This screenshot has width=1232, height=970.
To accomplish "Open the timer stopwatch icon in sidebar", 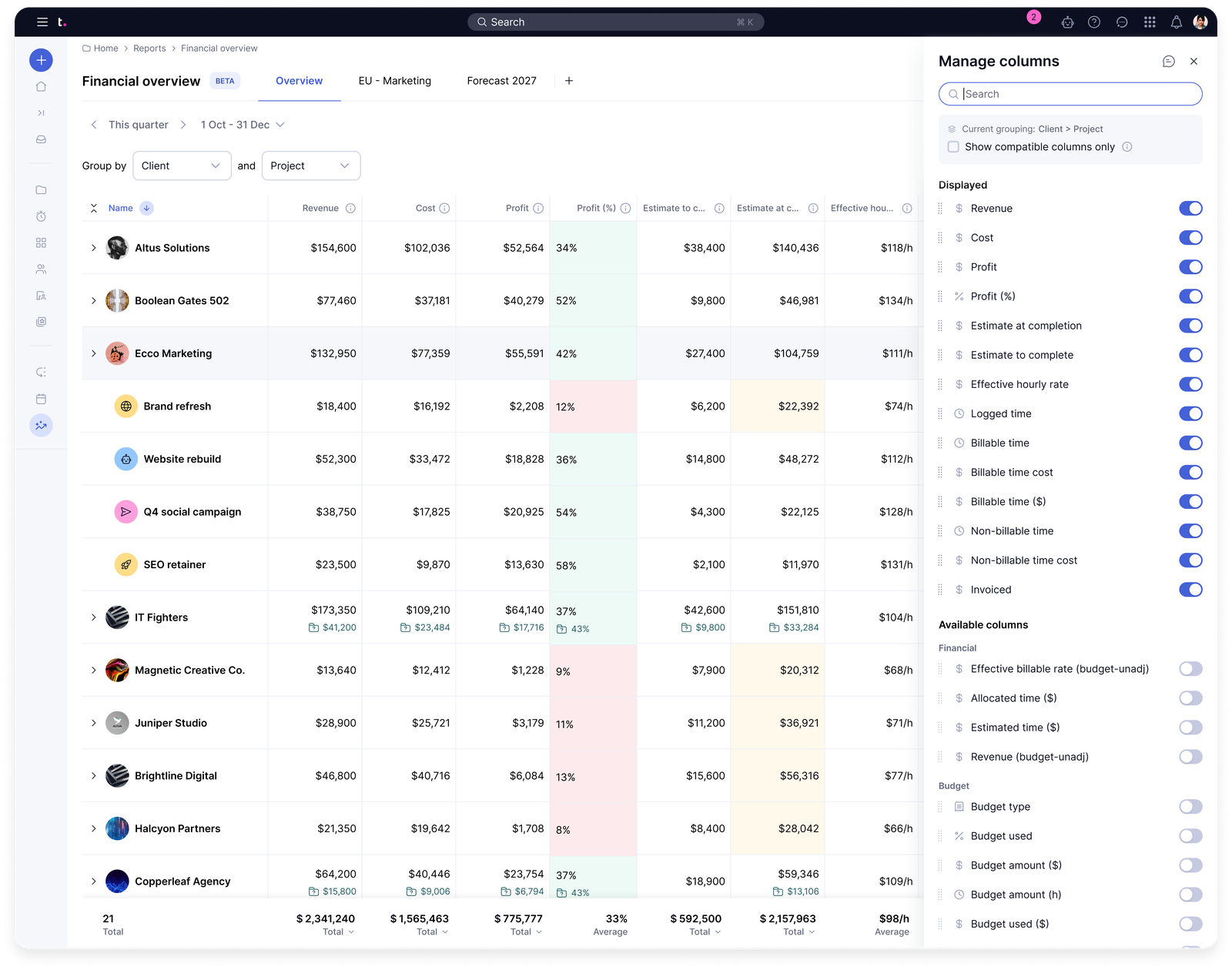I will pos(41,216).
